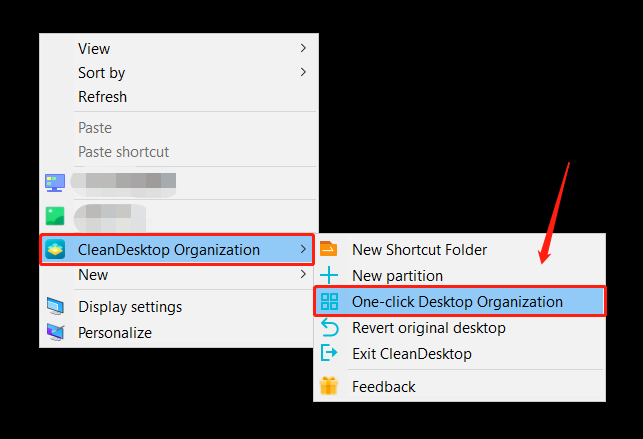This screenshot has height=439, width=643.
Task: Select One-click Desktop Organization
Action: (x=457, y=301)
